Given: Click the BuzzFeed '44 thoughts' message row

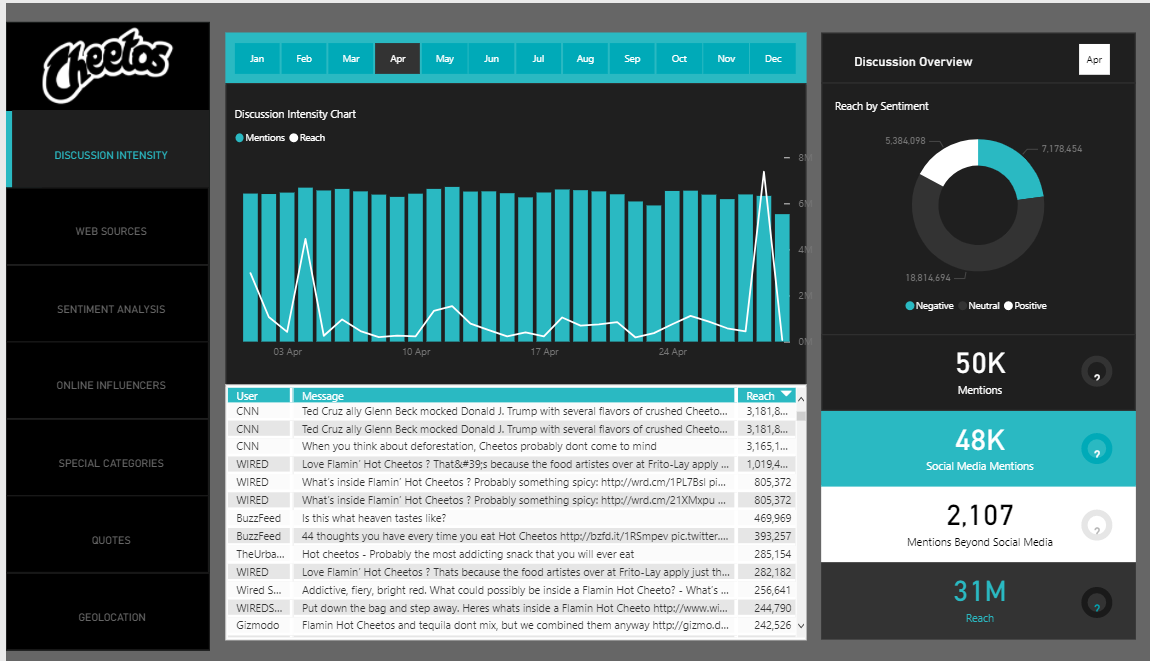Looking at the screenshot, I should [x=512, y=537].
